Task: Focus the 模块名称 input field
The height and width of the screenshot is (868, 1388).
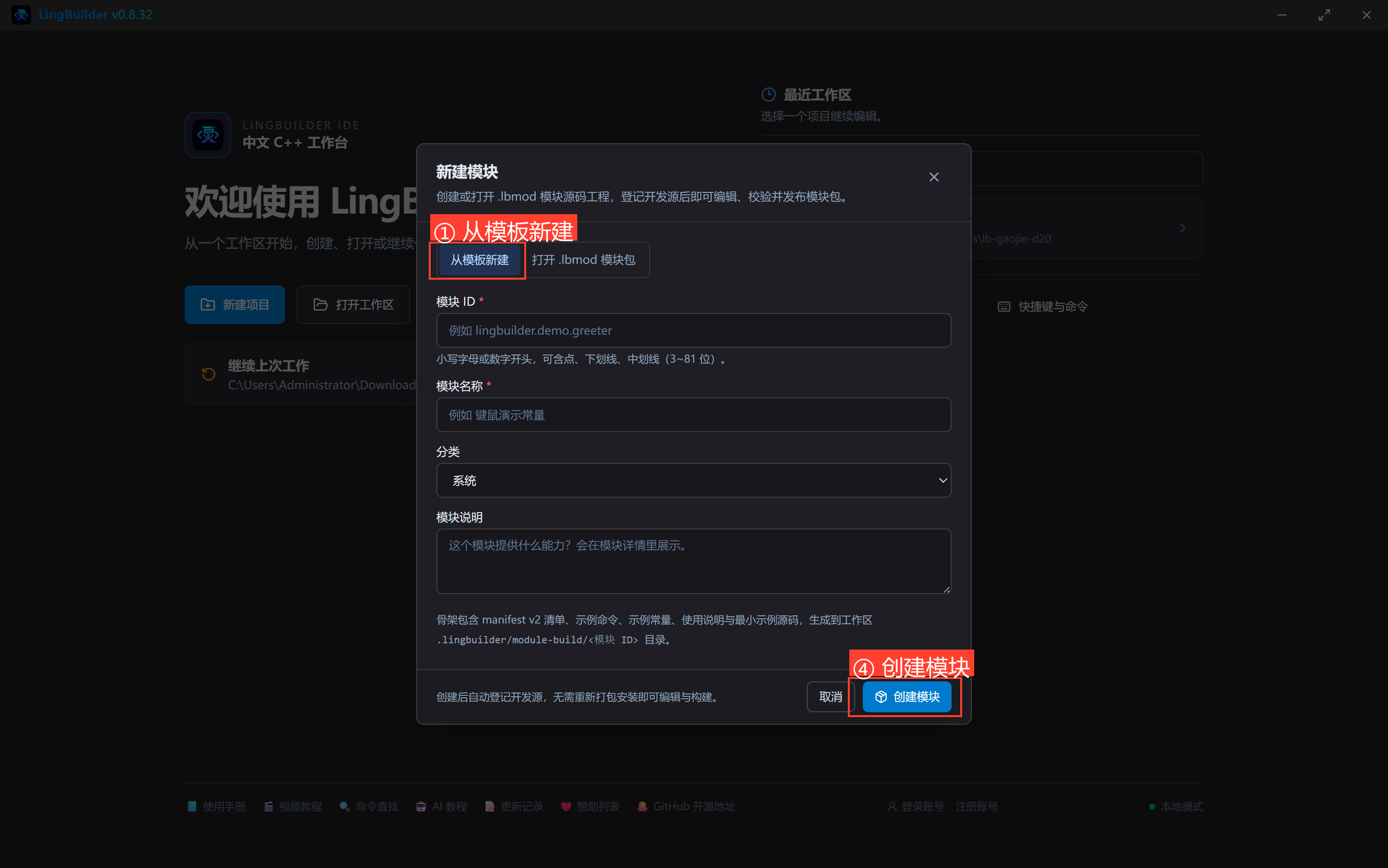Action: pyautogui.click(x=694, y=415)
